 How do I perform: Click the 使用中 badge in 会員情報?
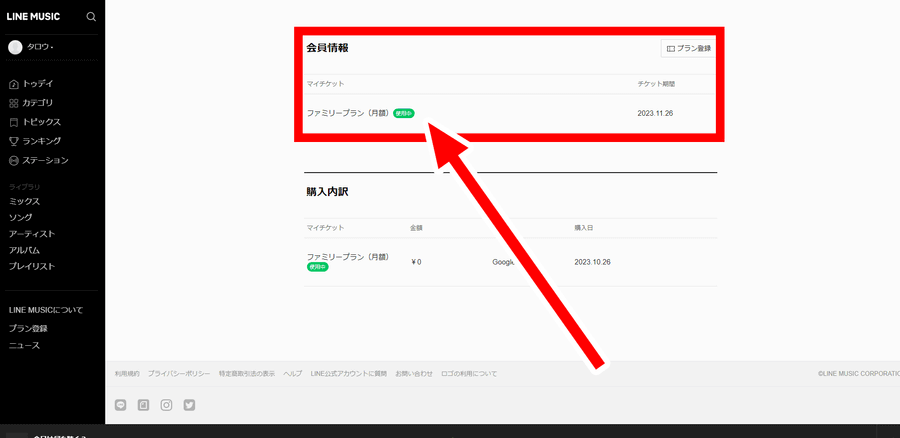[x=404, y=114]
